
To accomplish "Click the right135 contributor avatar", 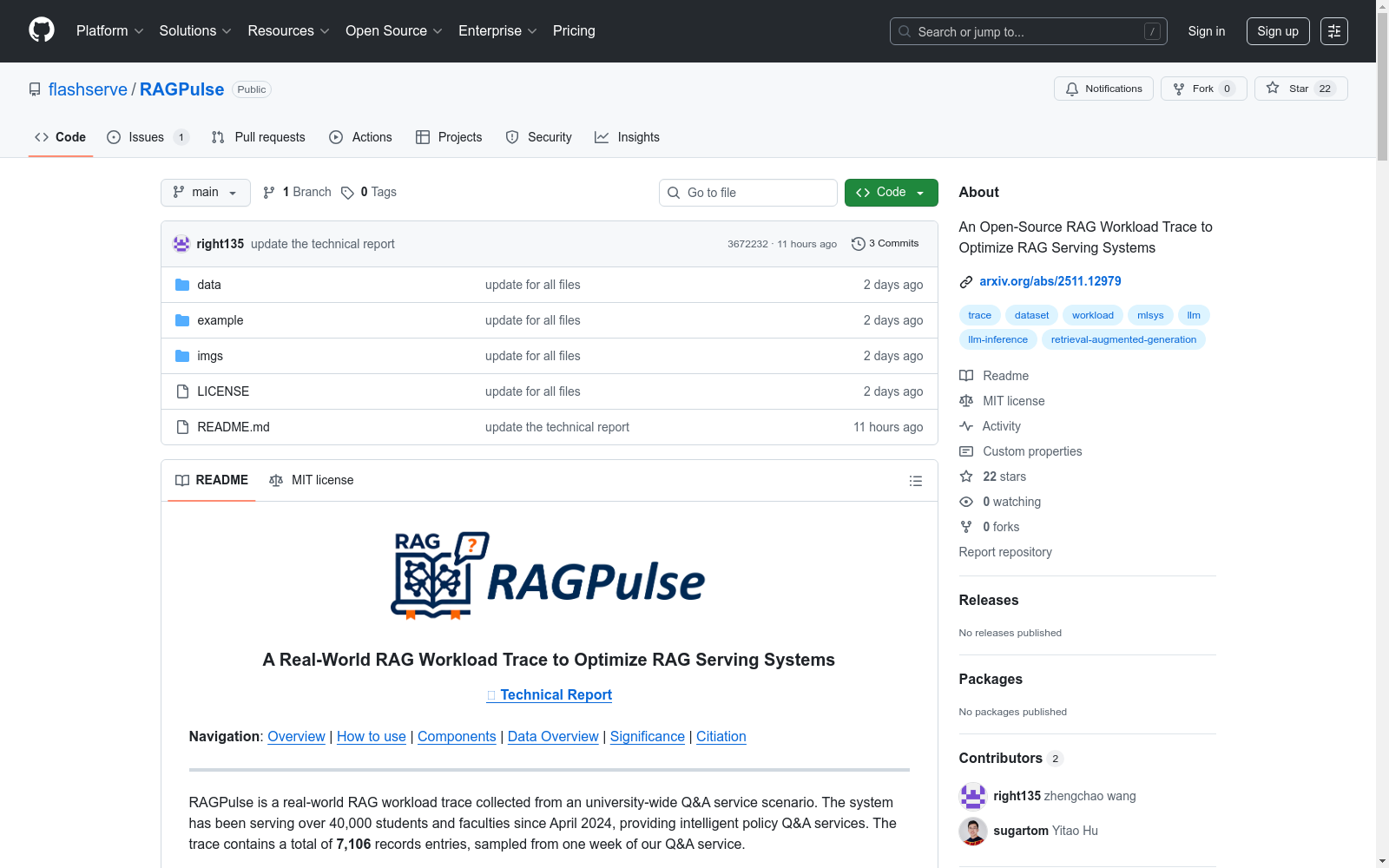I will coord(973,796).
